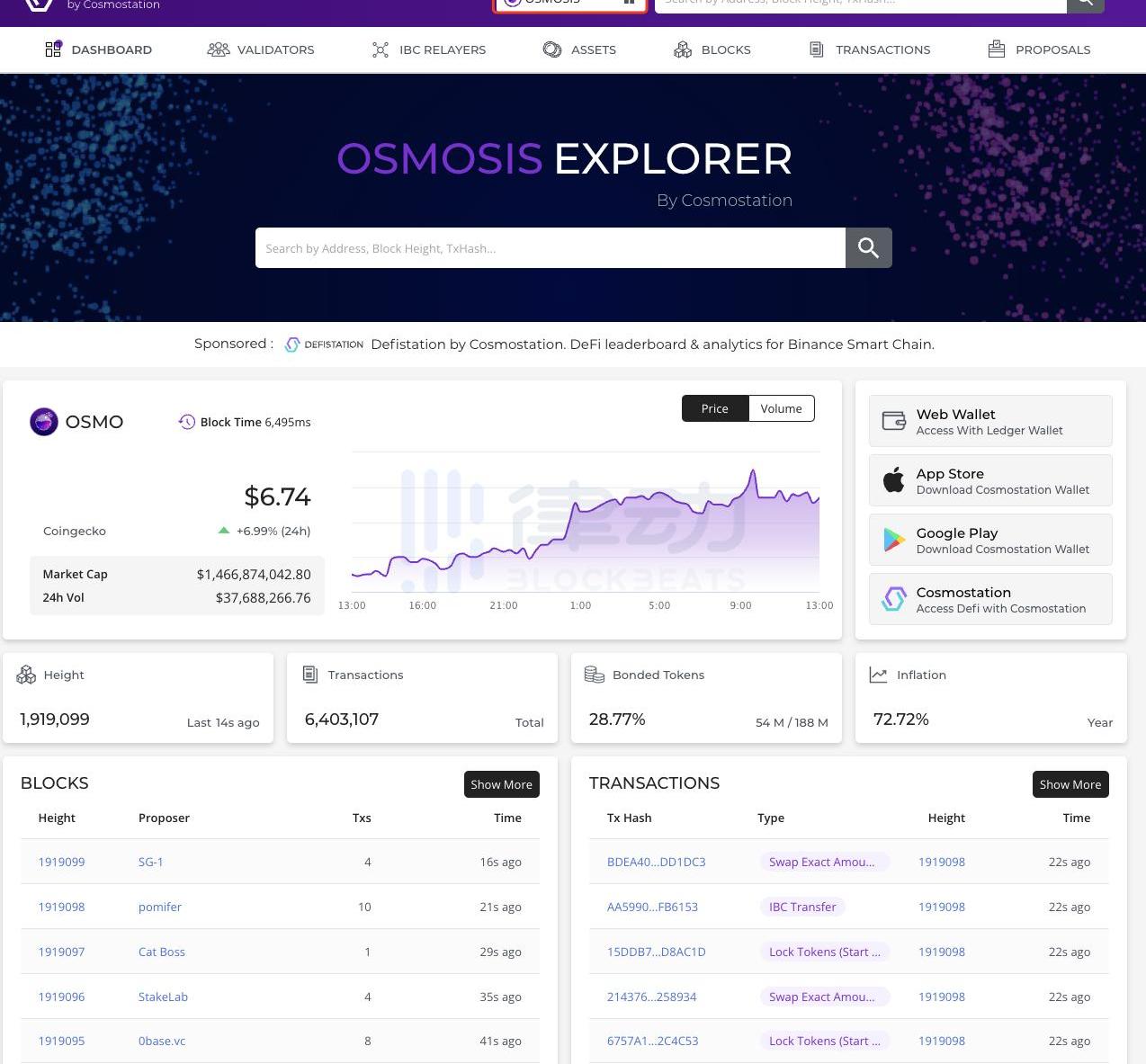This screenshot has height=1064, width=1146.
Task: Click the main address search input field
Action: click(x=550, y=248)
